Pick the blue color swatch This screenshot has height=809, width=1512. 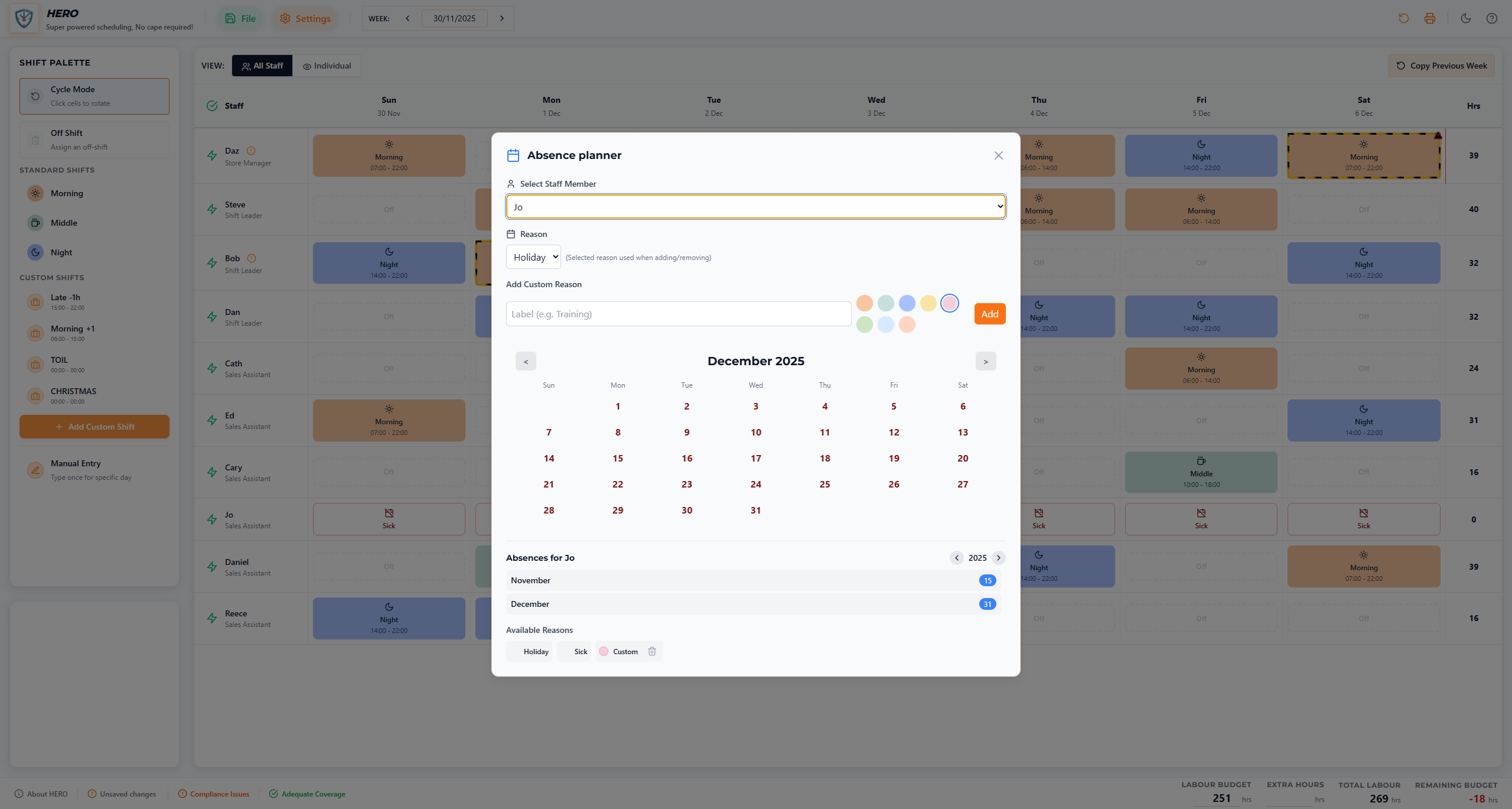click(907, 303)
